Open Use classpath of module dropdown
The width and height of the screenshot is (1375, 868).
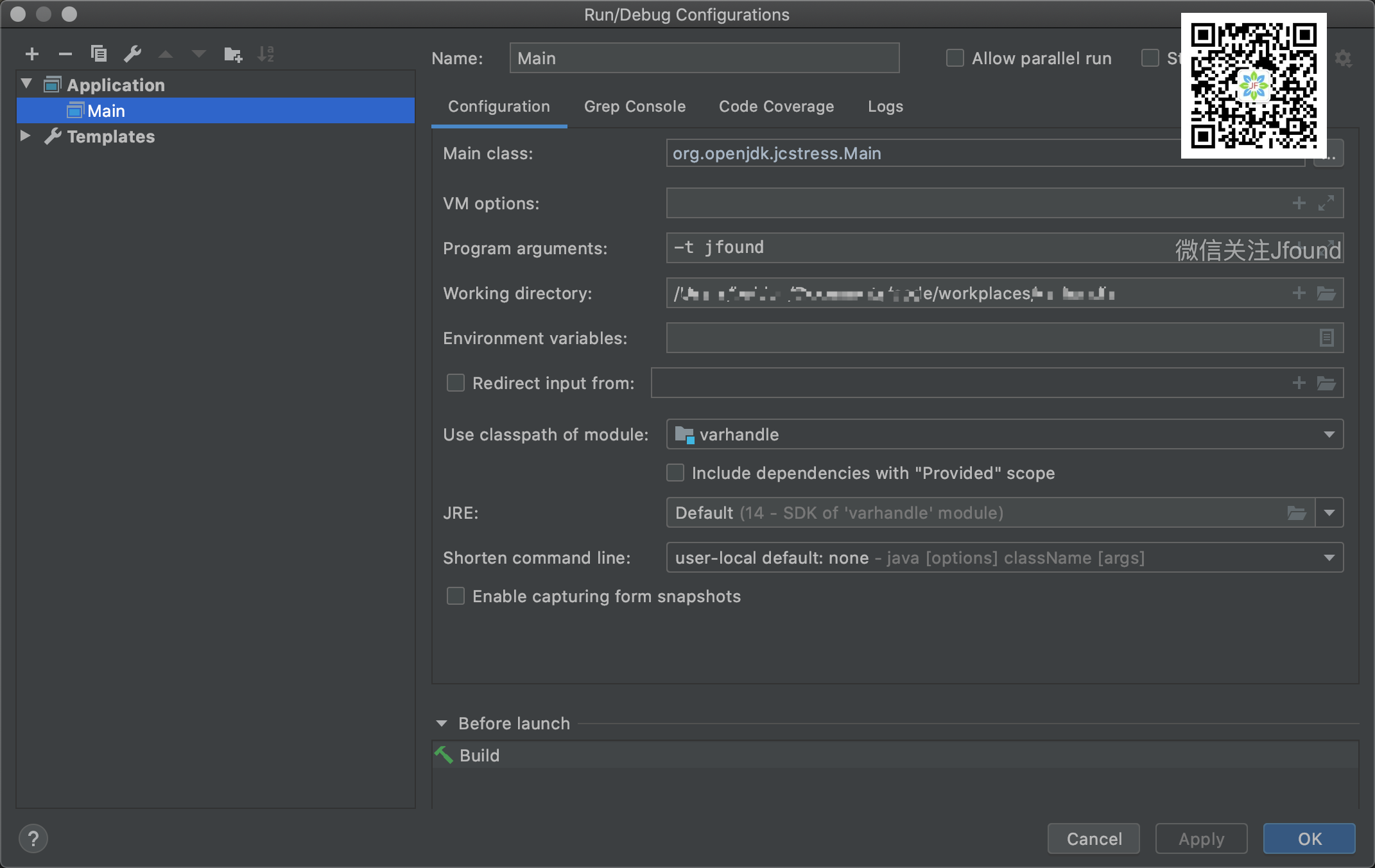[1329, 435]
